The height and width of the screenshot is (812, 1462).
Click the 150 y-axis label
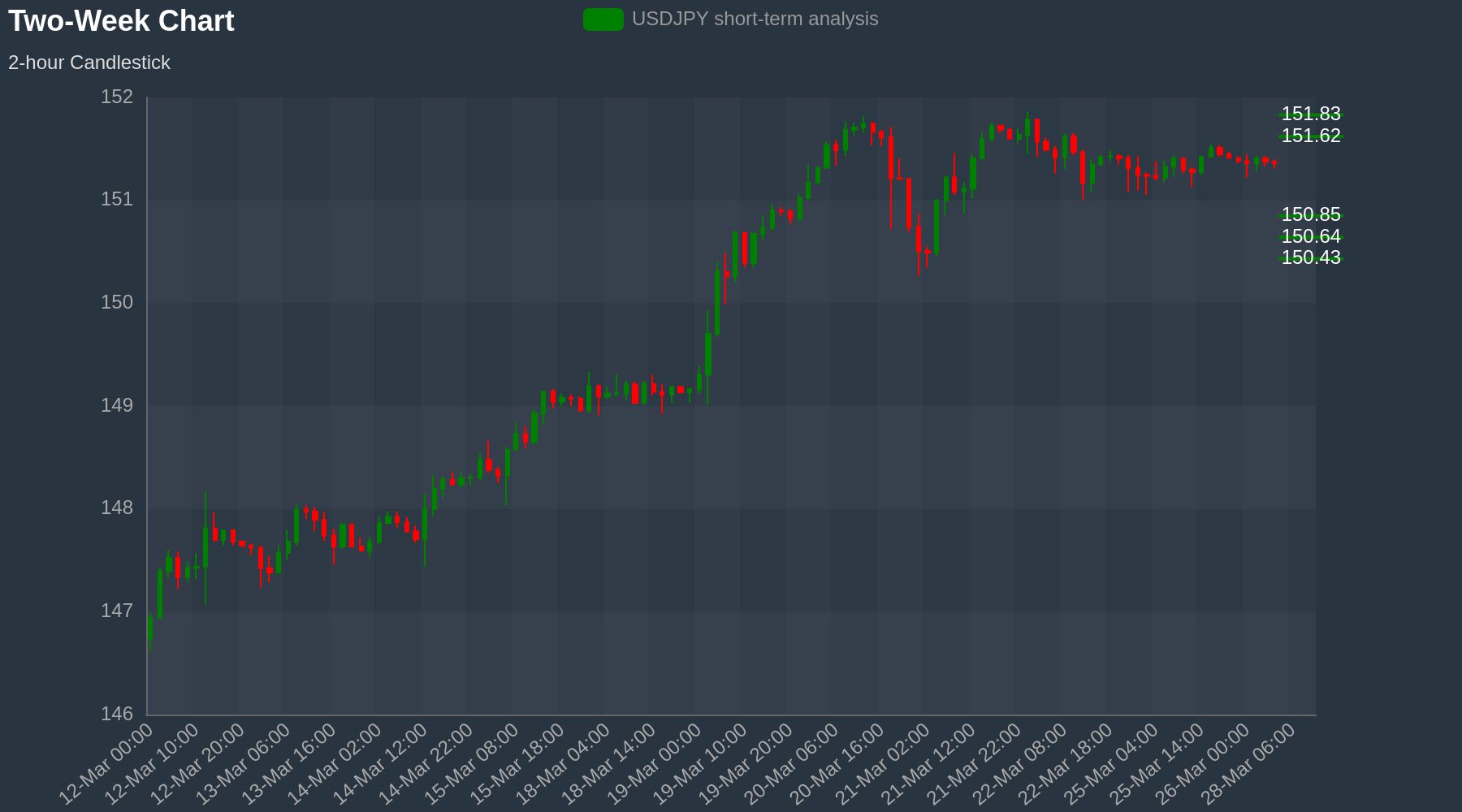(x=117, y=303)
